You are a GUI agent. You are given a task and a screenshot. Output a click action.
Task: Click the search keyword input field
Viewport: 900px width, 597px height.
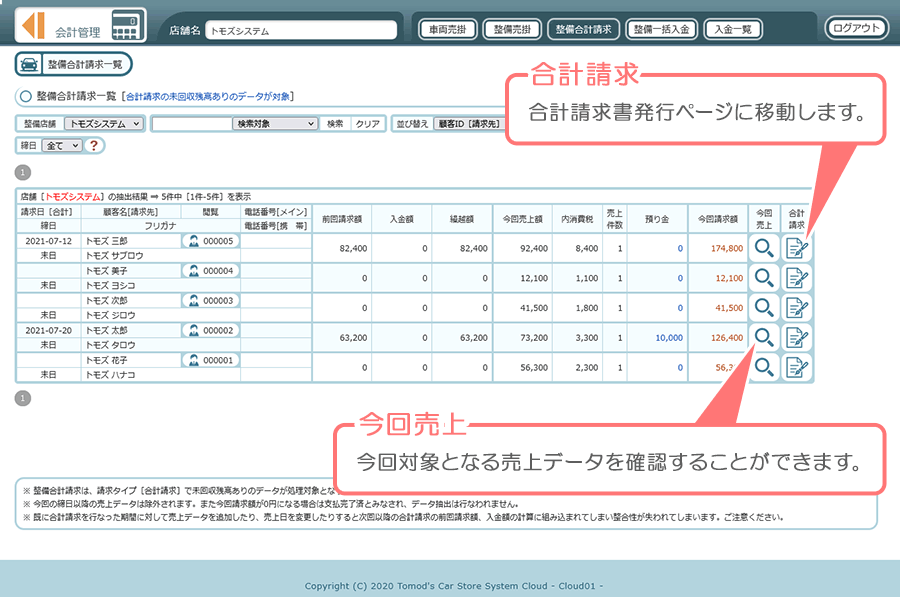tap(192, 123)
